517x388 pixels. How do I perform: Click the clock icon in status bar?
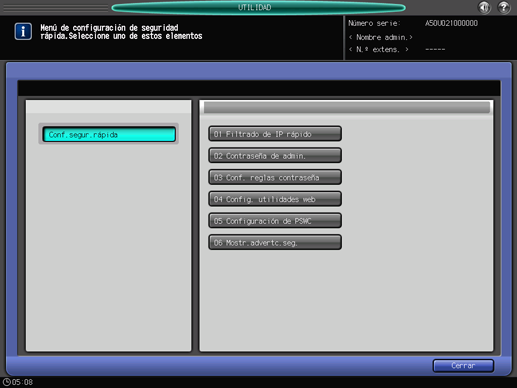(x=6, y=382)
